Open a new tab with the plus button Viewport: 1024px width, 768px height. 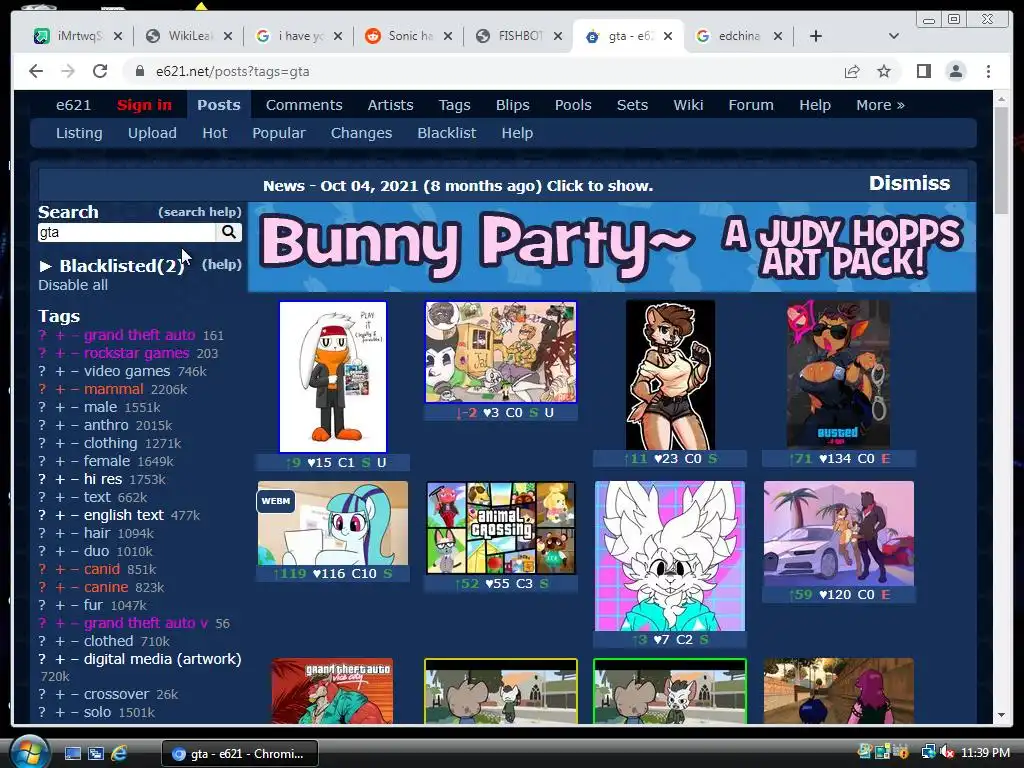click(x=816, y=36)
